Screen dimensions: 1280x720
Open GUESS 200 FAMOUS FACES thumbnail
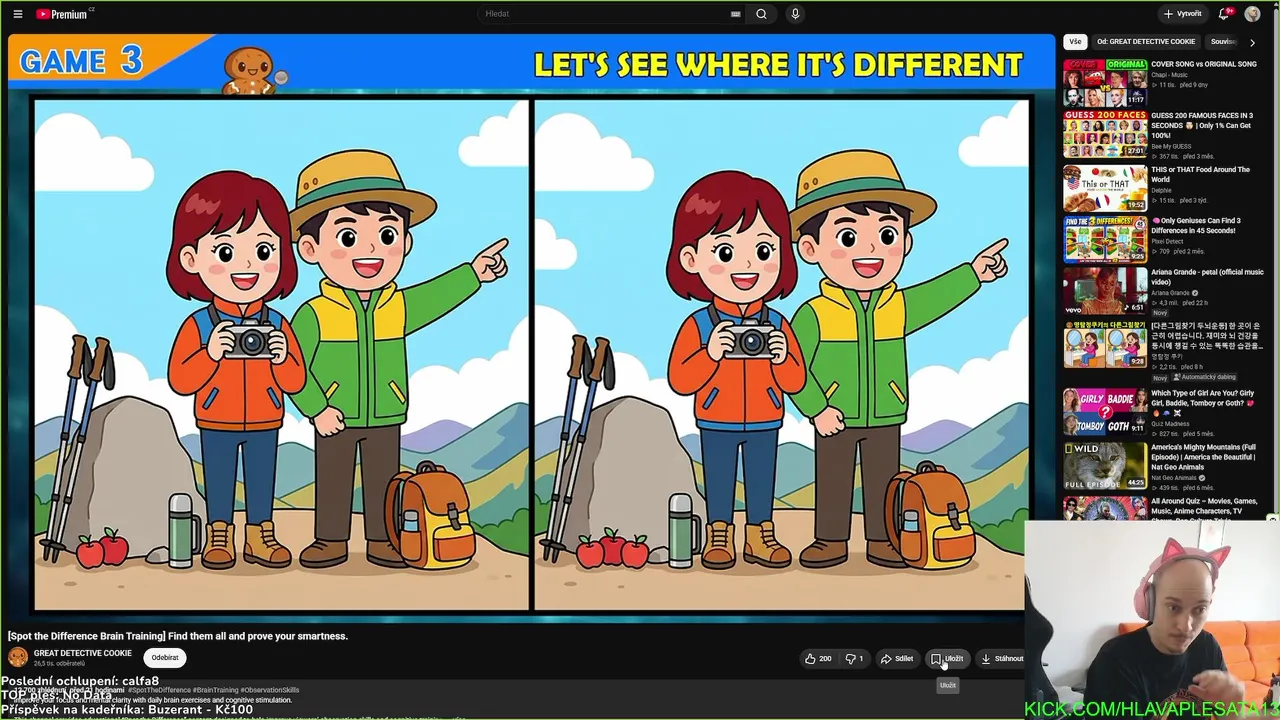[x=1105, y=134]
